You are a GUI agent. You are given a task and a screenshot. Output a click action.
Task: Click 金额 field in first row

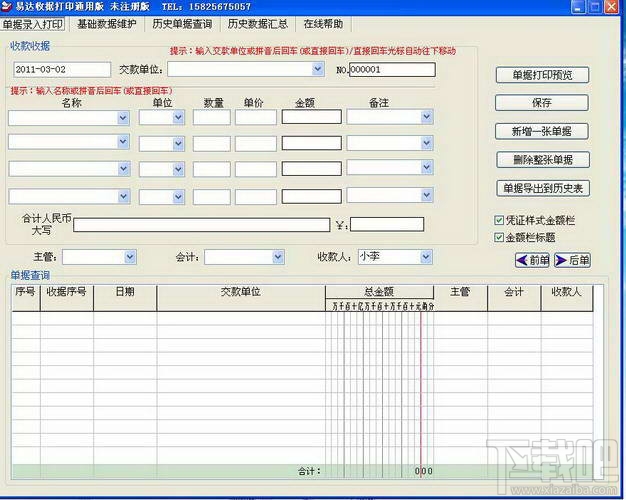(x=312, y=117)
